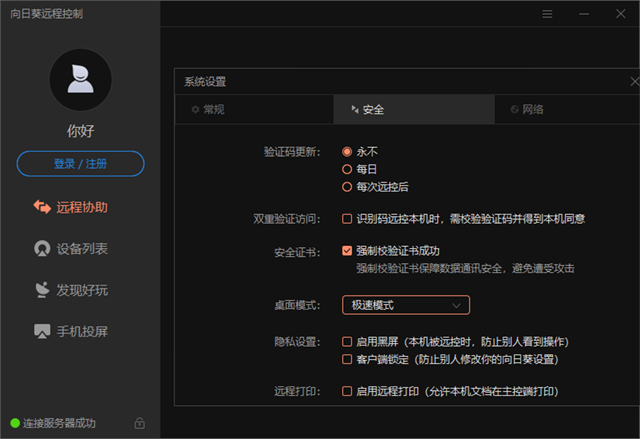Select 永不 for verification code update

point(347,152)
